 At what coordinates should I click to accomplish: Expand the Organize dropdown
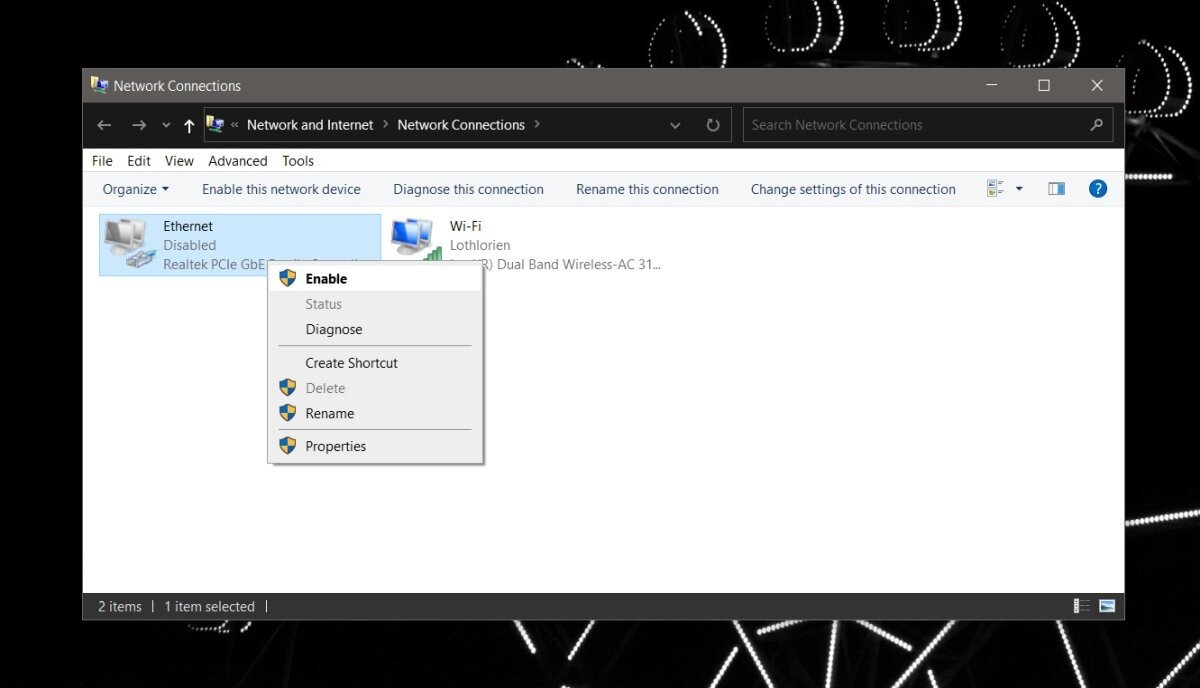135,188
